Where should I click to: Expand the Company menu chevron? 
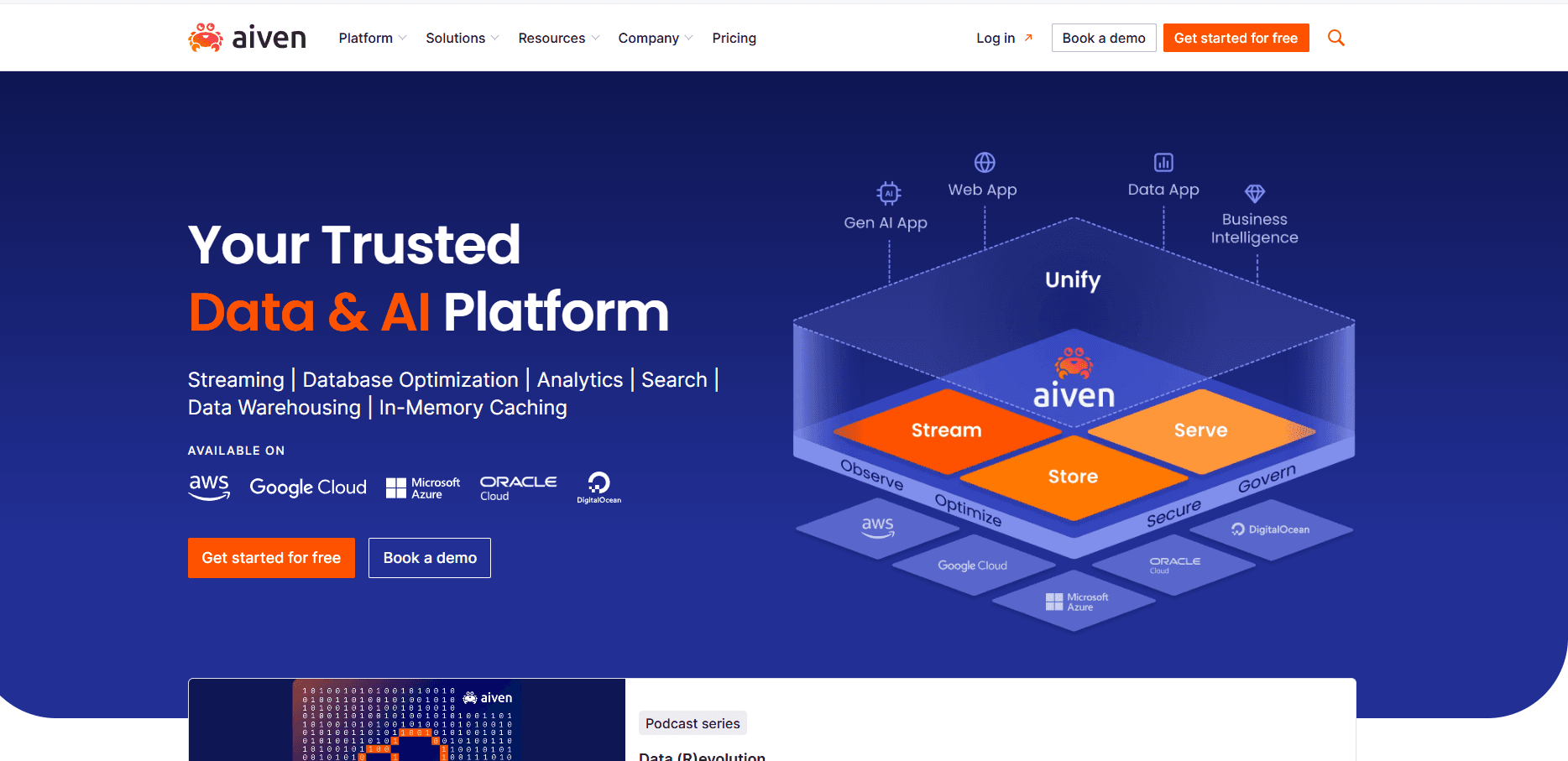coord(689,38)
